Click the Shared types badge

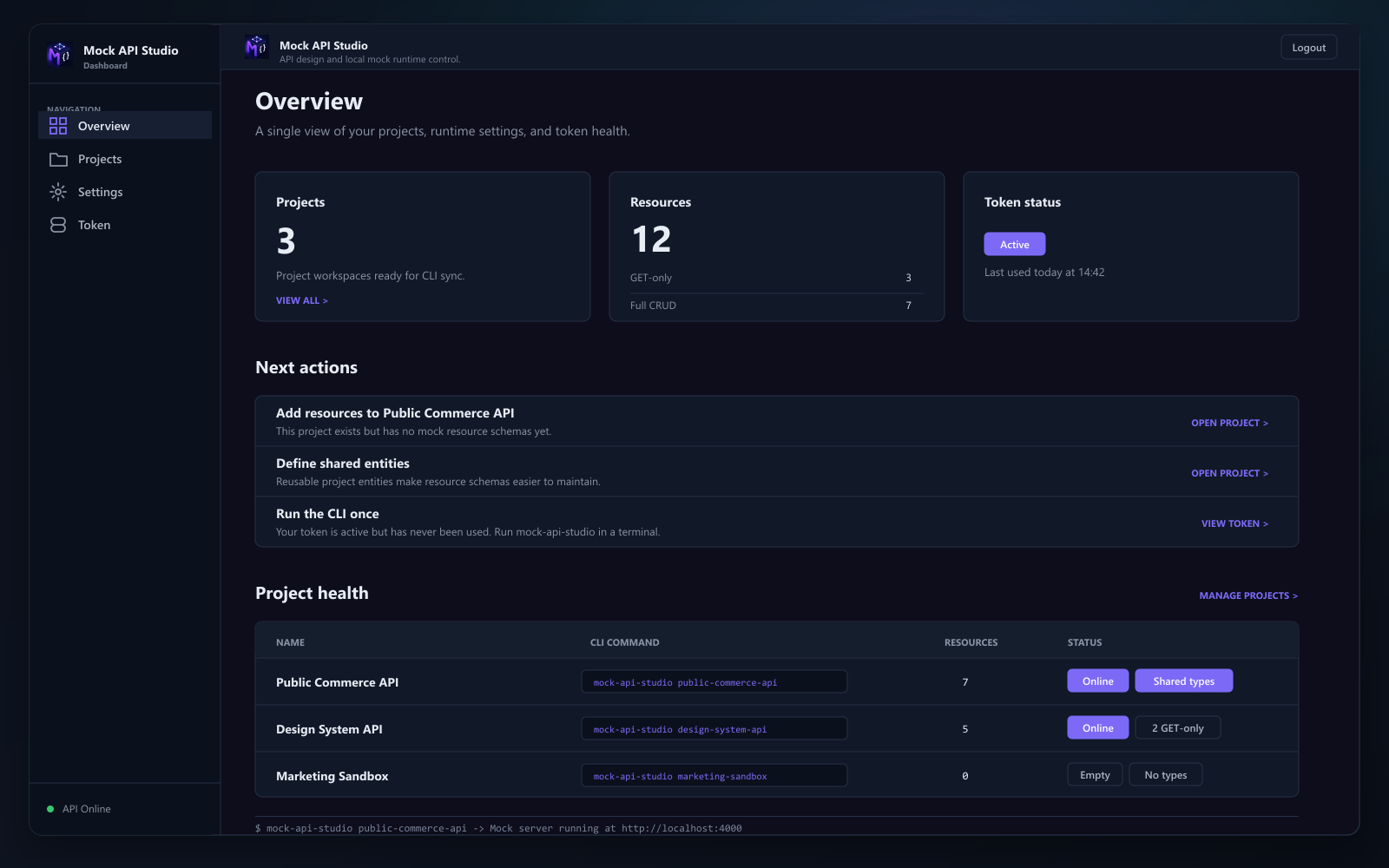pos(1183,681)
